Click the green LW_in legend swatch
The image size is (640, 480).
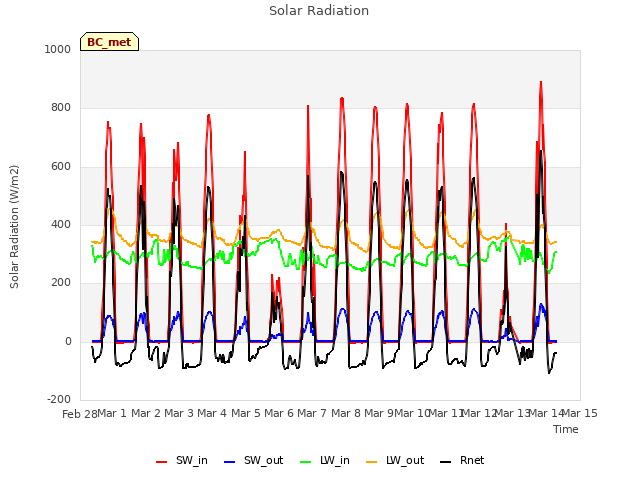[x=305, y=462]
